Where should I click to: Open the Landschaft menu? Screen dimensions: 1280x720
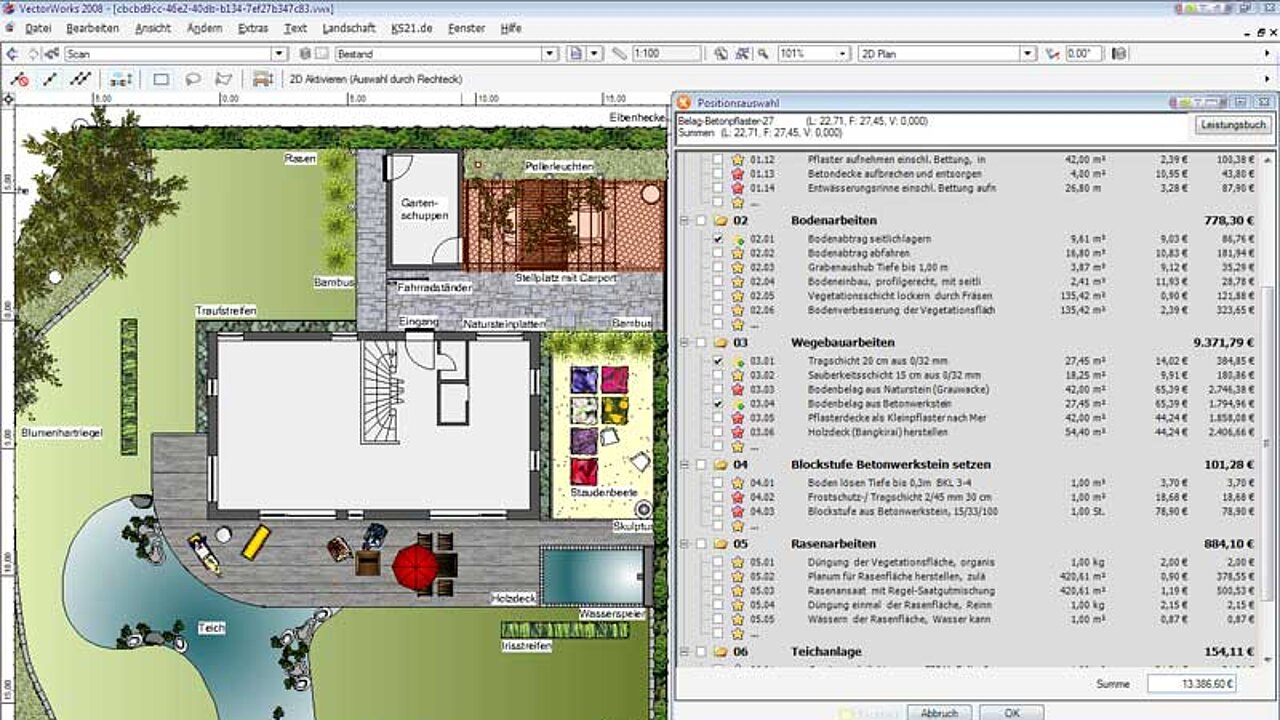tap(349, 28)
